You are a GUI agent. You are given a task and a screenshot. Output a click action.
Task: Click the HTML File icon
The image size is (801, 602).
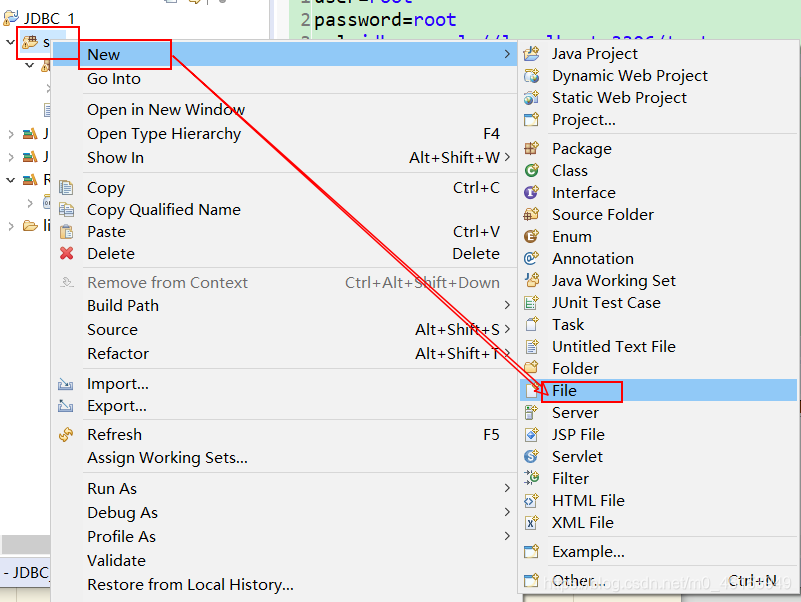click(x=531, y=500)
